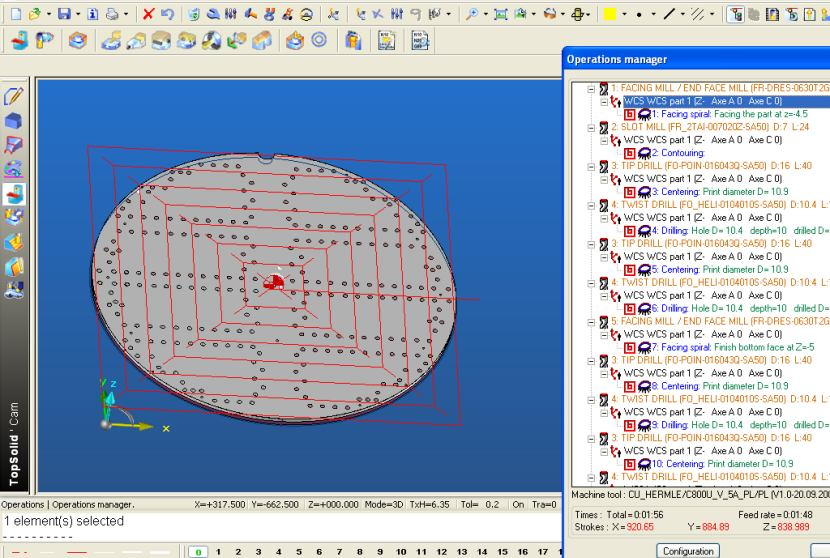The height and width of the screenshot is (558, 830).
Task: Open the zoom magnifier dropdown arrow
Action: [x=485, y=14]
